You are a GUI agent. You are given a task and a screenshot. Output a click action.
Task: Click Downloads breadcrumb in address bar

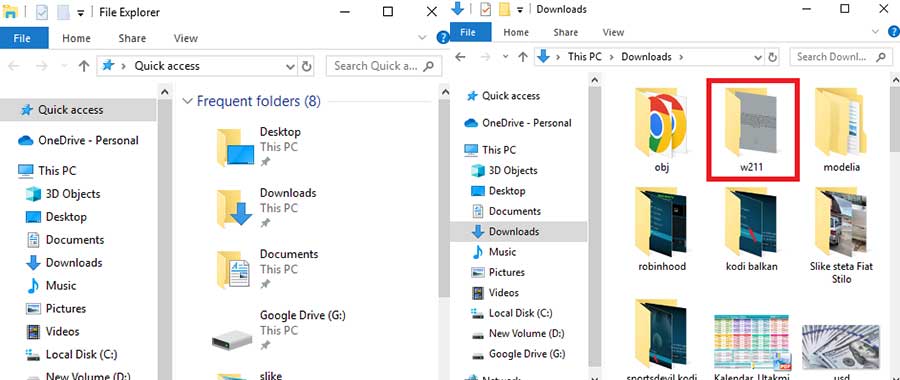click(646, 57)
